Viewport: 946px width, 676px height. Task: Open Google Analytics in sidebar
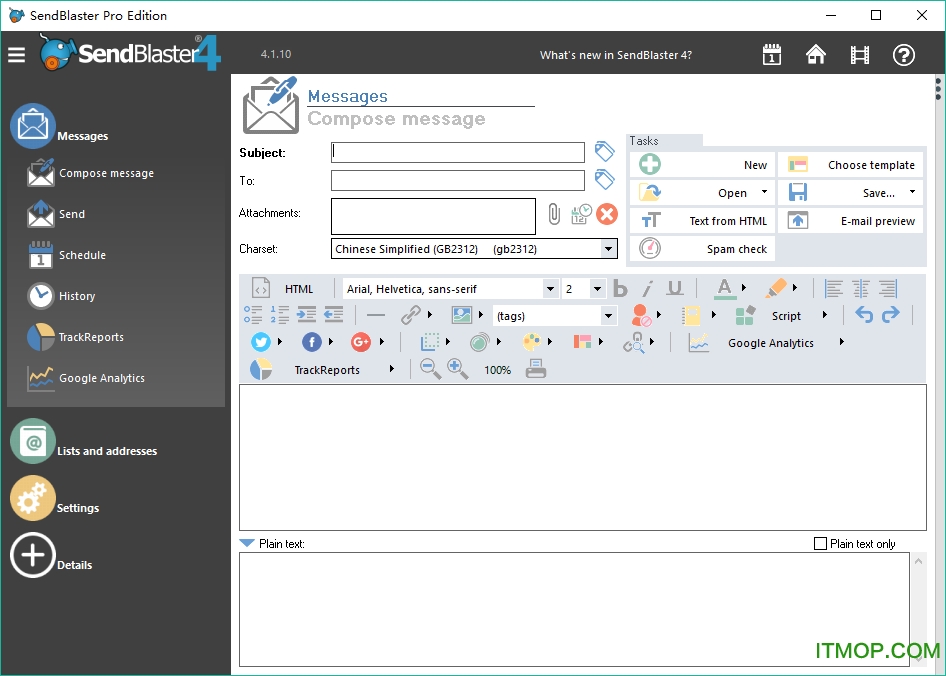coord(86,378)
